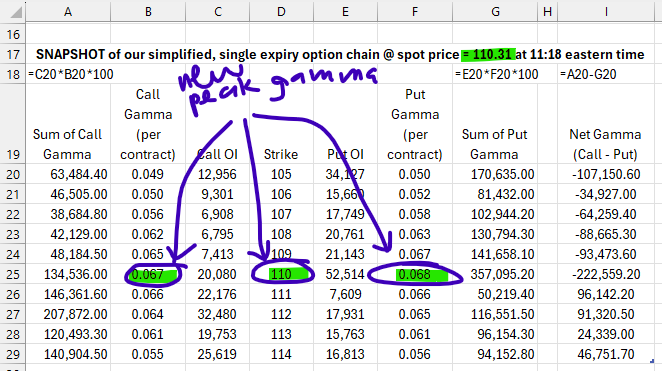Click formula text =A20-G20
This screenshot has height=371, width=662.
588,74
